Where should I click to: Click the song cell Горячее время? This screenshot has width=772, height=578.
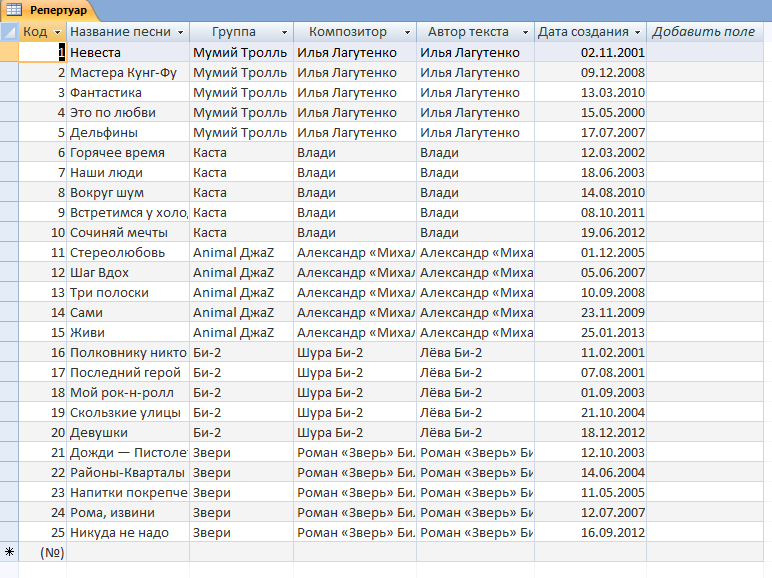128,153
